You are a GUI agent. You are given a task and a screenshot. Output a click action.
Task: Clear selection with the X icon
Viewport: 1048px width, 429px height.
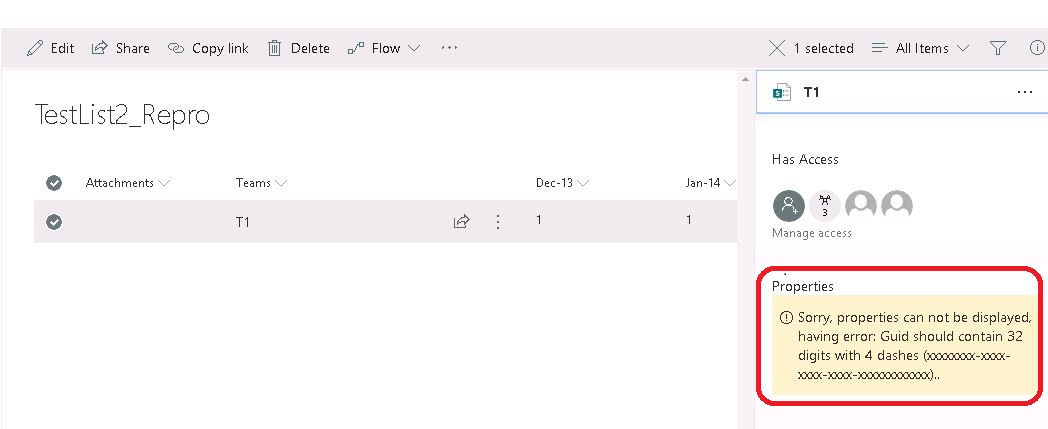pos(776,48)
